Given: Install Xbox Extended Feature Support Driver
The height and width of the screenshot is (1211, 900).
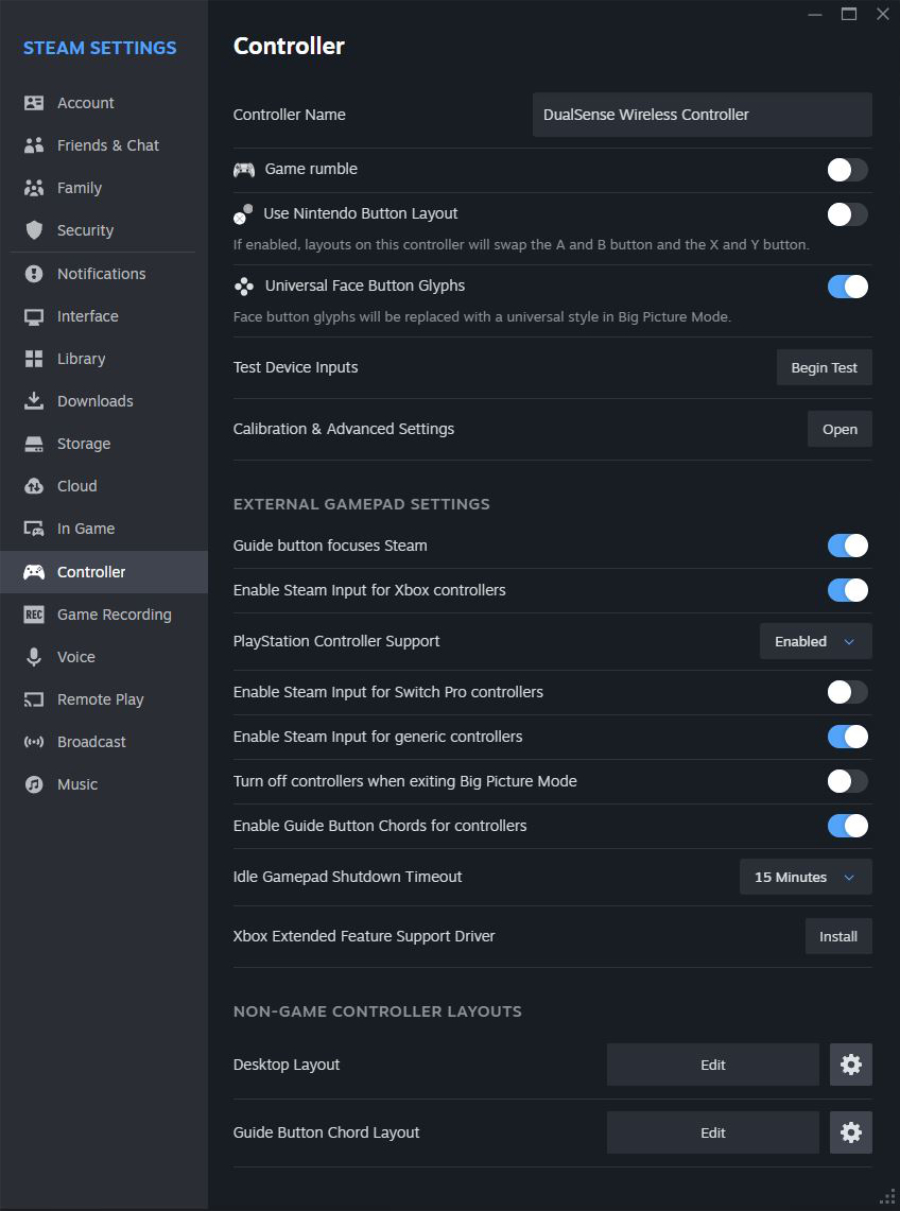Looking at the screenshot, I should pyautogui.click(x=838, y=937).
